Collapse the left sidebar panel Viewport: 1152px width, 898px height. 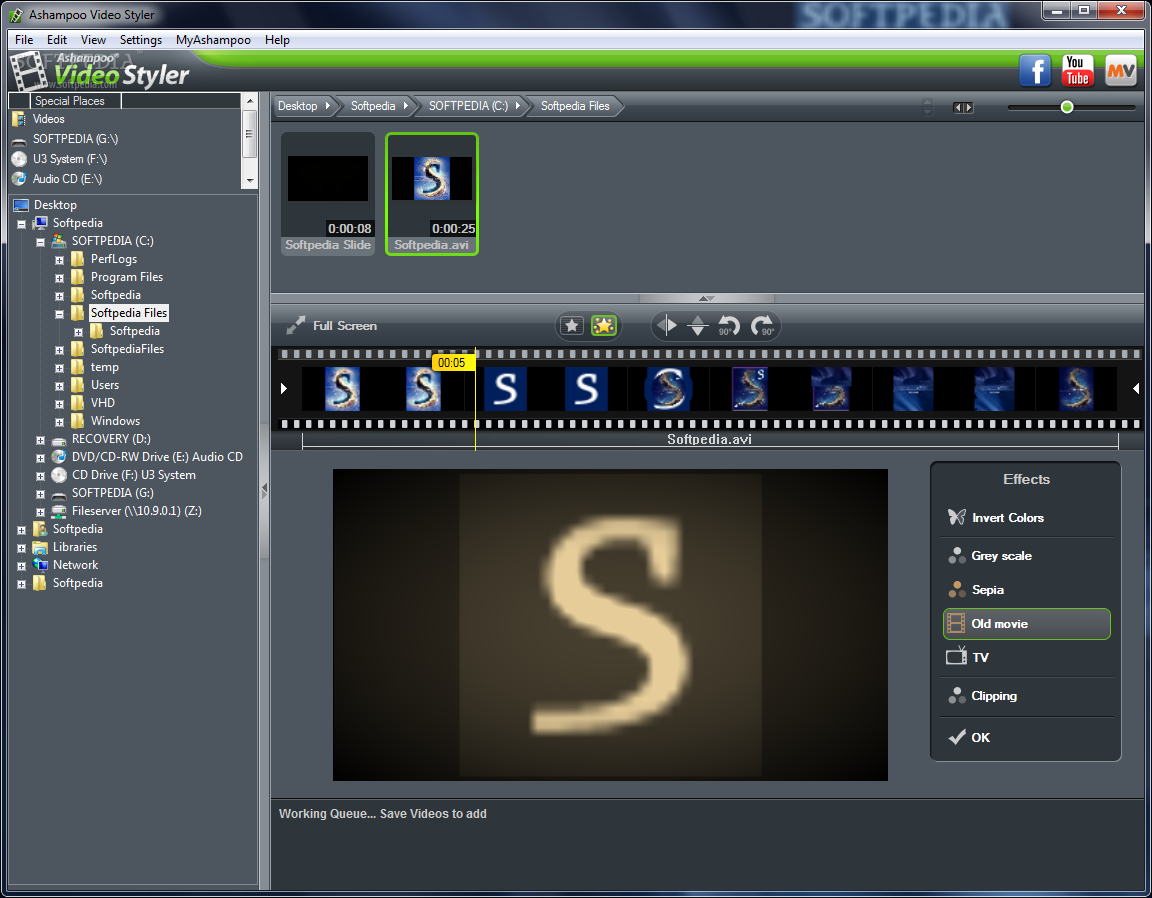[264, 490]
